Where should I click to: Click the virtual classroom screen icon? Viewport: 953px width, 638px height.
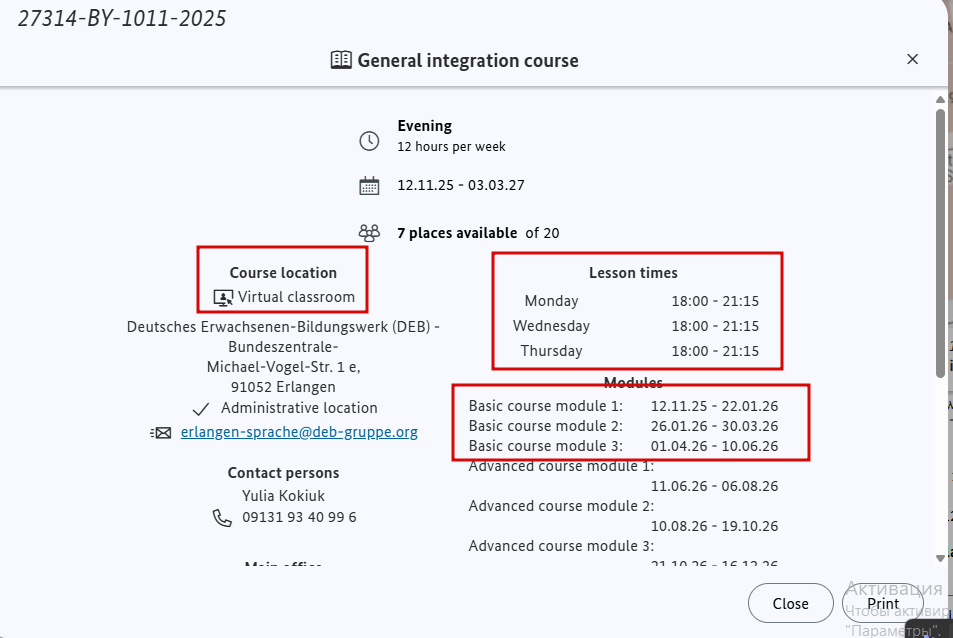coord(223,298)
